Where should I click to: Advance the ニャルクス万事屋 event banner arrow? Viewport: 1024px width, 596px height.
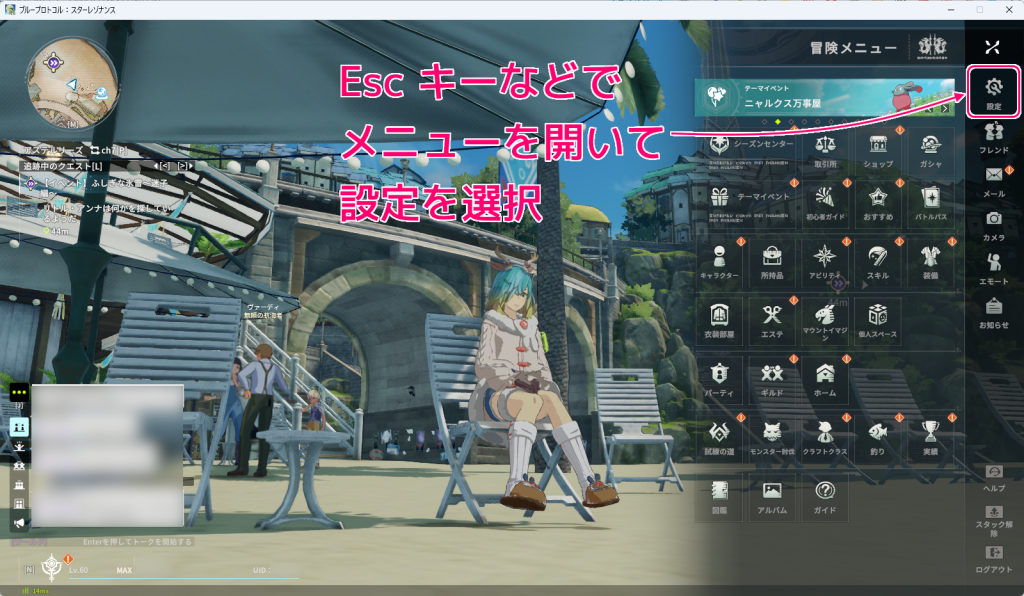945,108
